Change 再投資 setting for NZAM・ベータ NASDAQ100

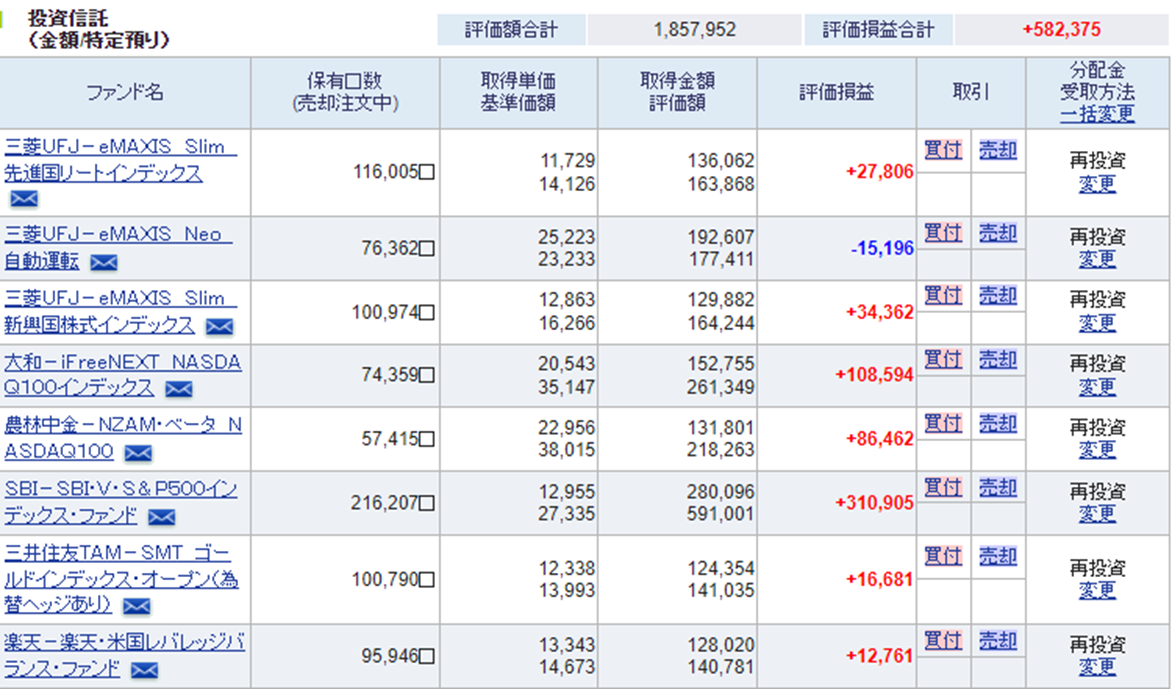click(1097, 450)
